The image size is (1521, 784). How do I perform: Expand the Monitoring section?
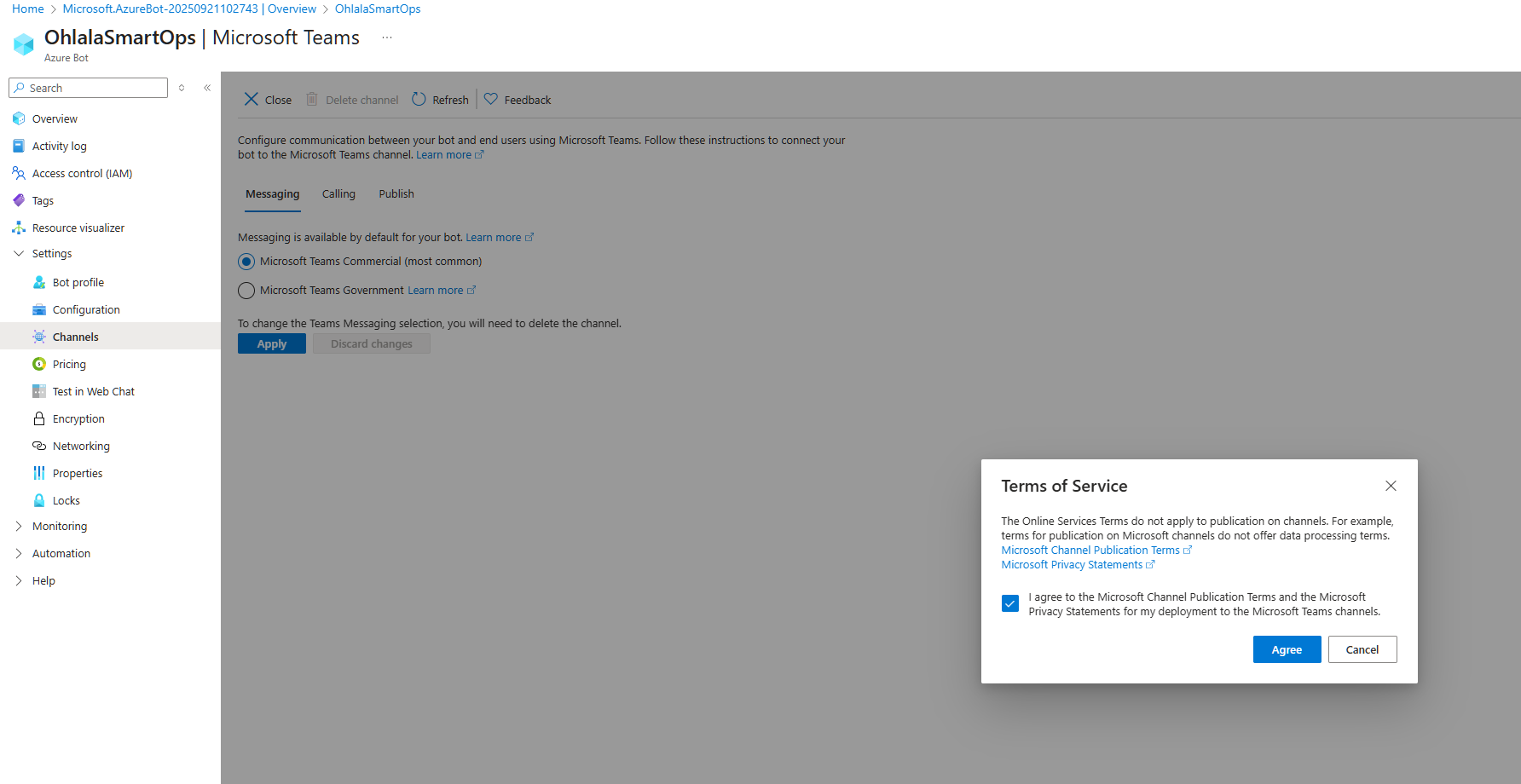pyautogui.click(x=19, y=527)
